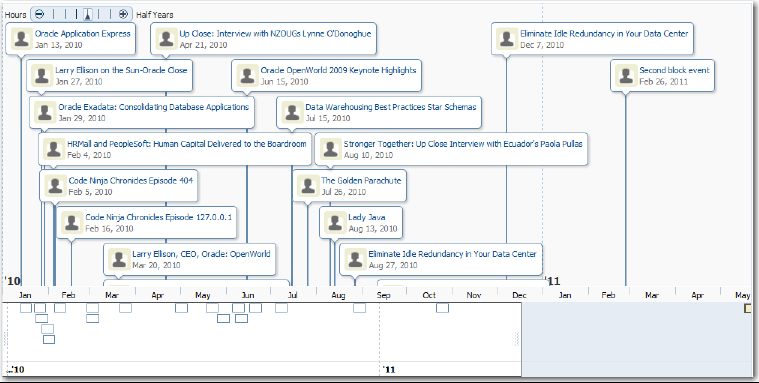Click the Aug month label on time axis
This screenshot has width=759, height=383.
(338, 295)
